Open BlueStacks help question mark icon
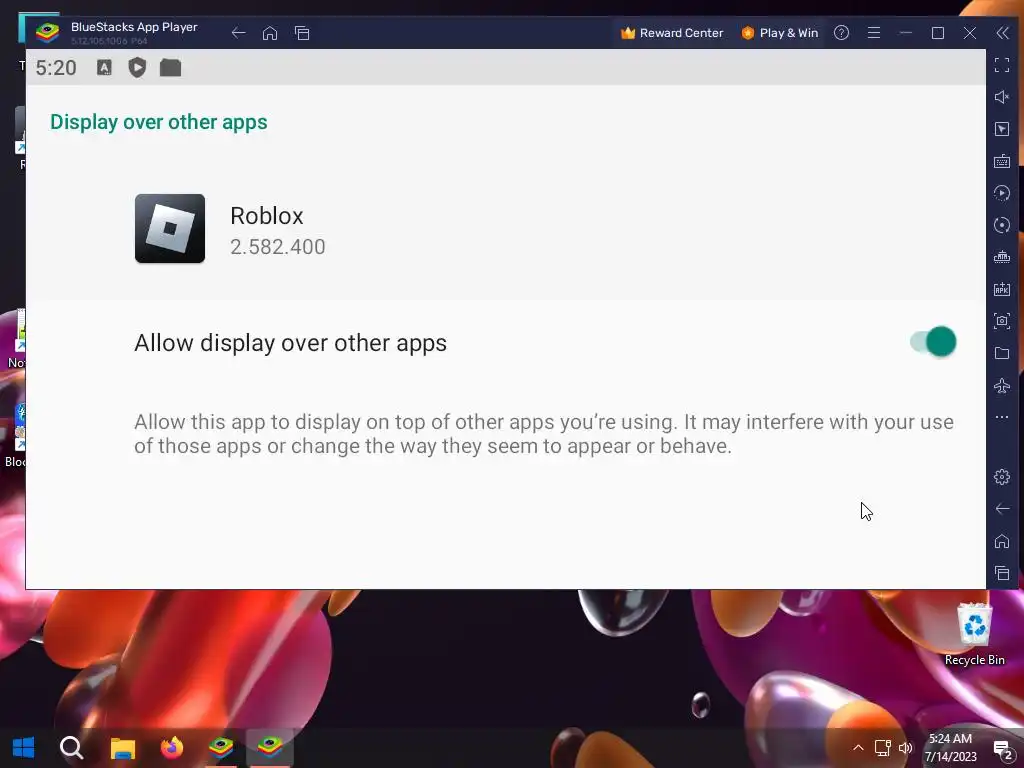1024x768 pixels. pyautogui.click(x=841, y=33)
